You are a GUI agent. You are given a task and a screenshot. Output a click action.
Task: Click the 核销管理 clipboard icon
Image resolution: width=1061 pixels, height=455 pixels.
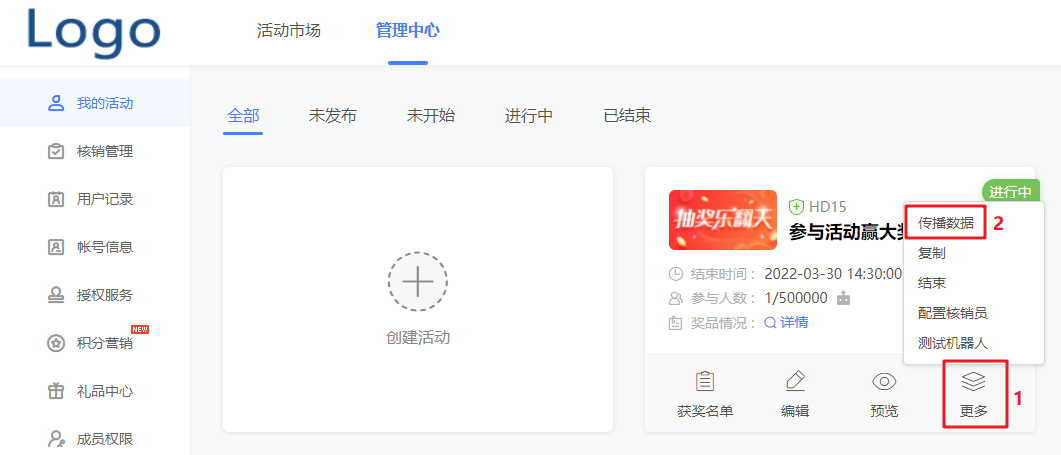click(x=56, y=151)
